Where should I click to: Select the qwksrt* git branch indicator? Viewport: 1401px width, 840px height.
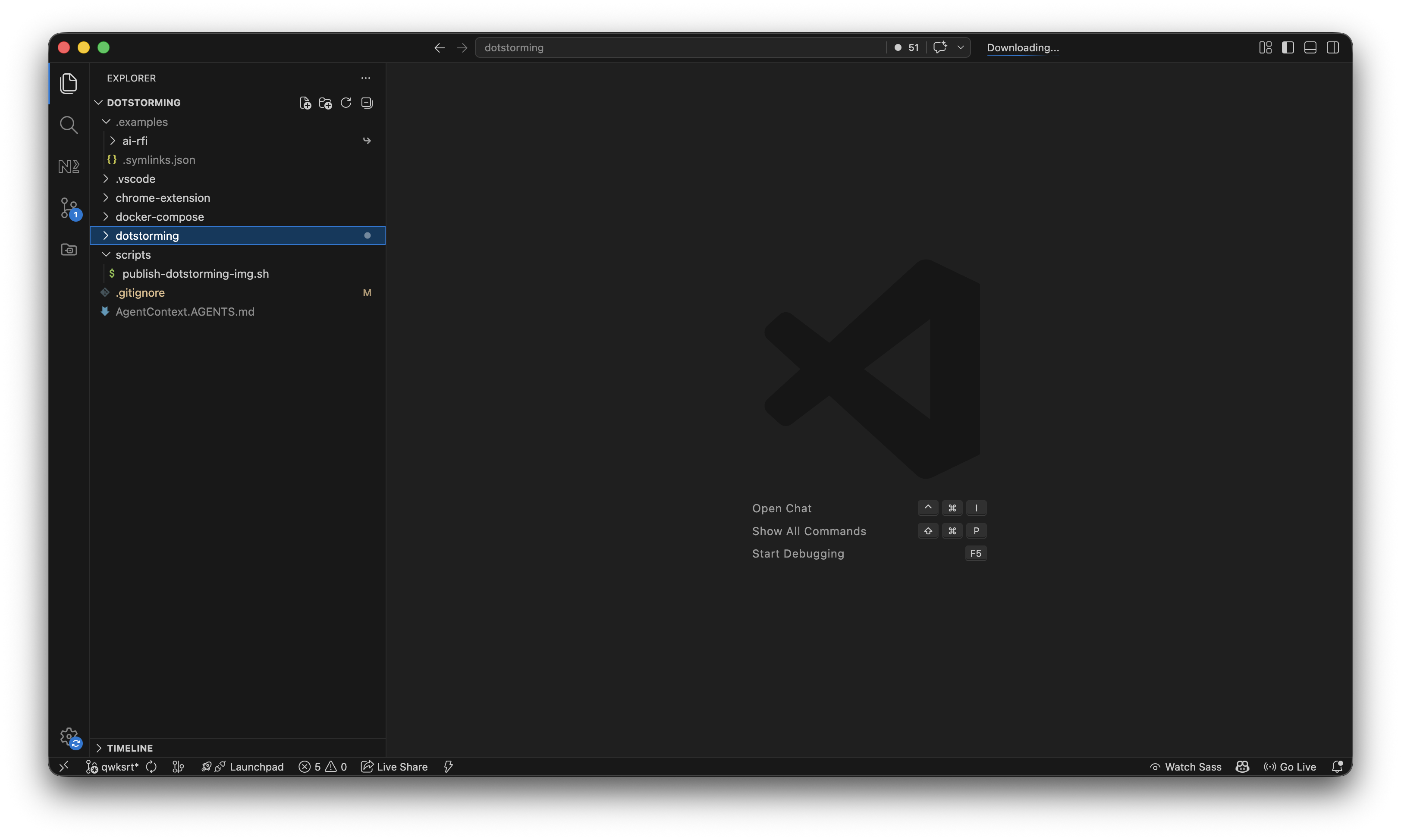pos(113,766)
